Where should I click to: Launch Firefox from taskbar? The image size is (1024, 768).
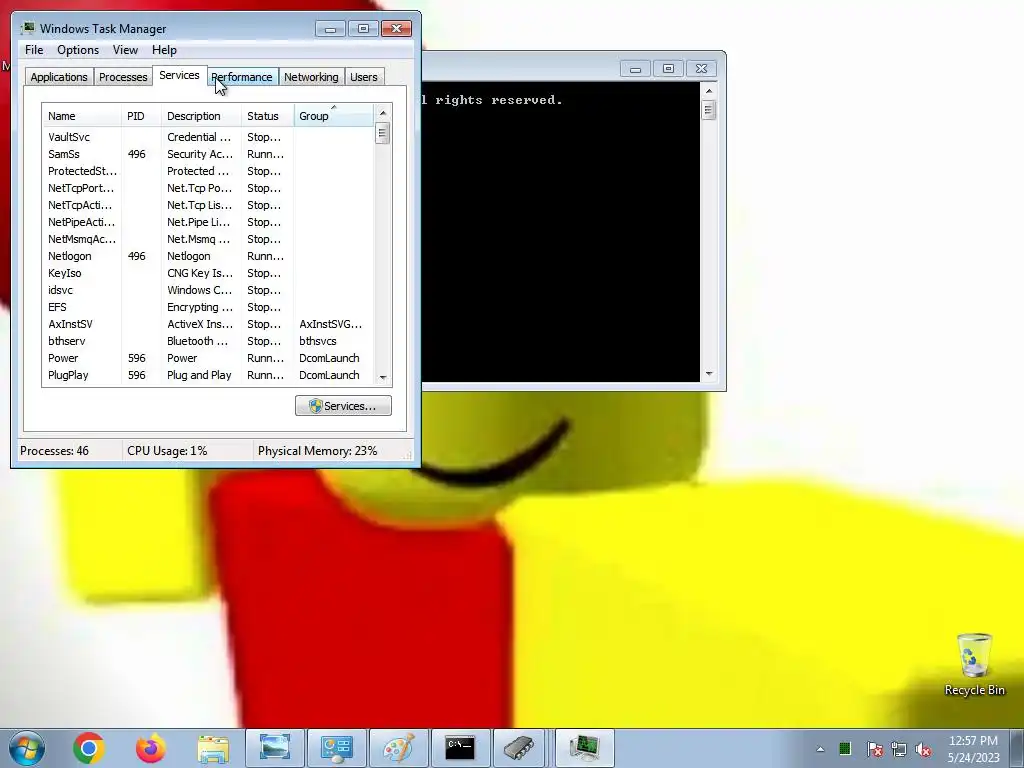click(151, 748)
